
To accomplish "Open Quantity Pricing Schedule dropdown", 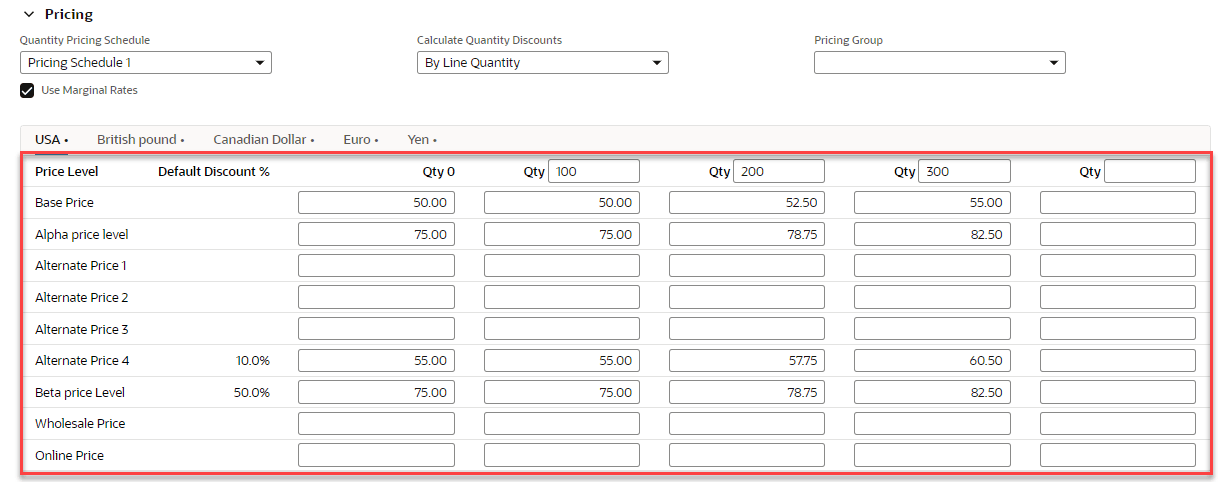I will coord(146,63).
